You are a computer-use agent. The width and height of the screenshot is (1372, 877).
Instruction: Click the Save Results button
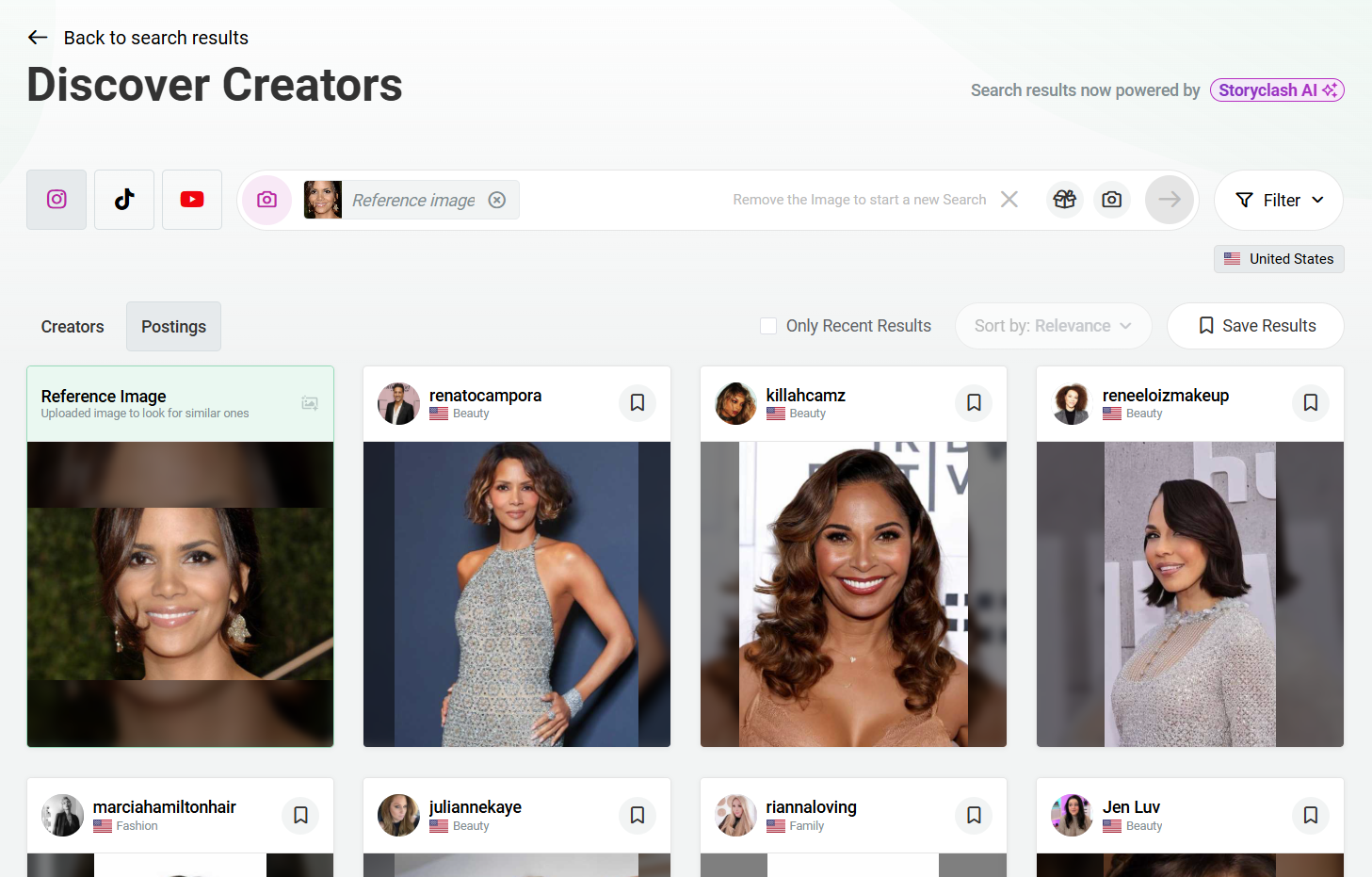(1255, 326)
